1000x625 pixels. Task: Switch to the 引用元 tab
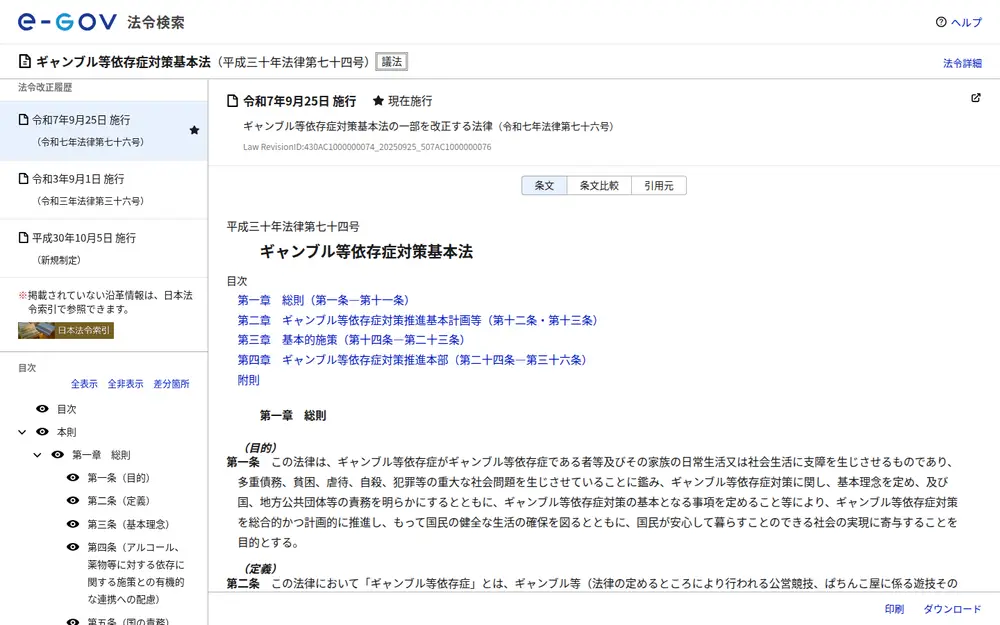coord(659,186)
